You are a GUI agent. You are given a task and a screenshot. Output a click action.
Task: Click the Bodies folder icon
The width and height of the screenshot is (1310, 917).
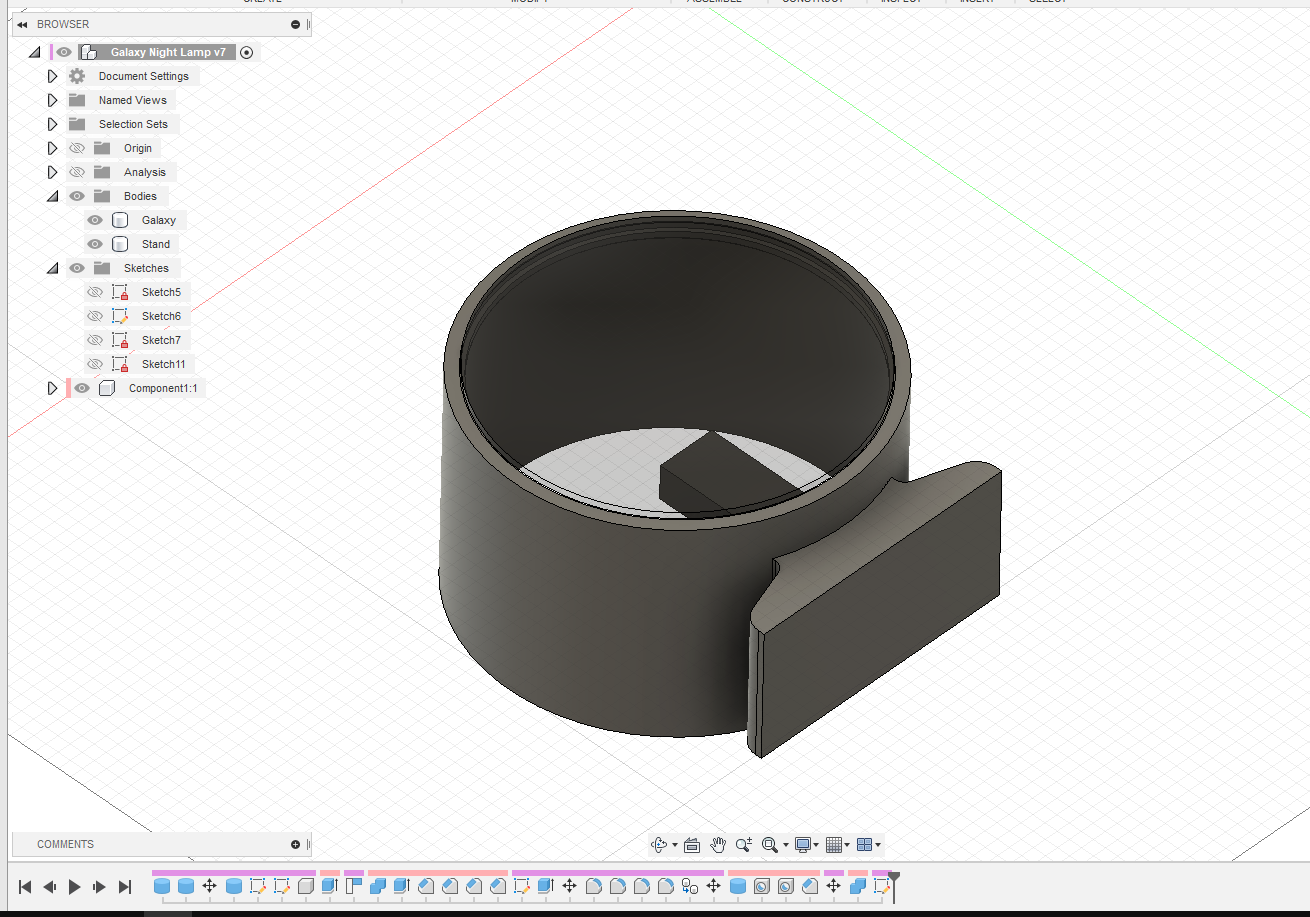click(x=102, y=196)
